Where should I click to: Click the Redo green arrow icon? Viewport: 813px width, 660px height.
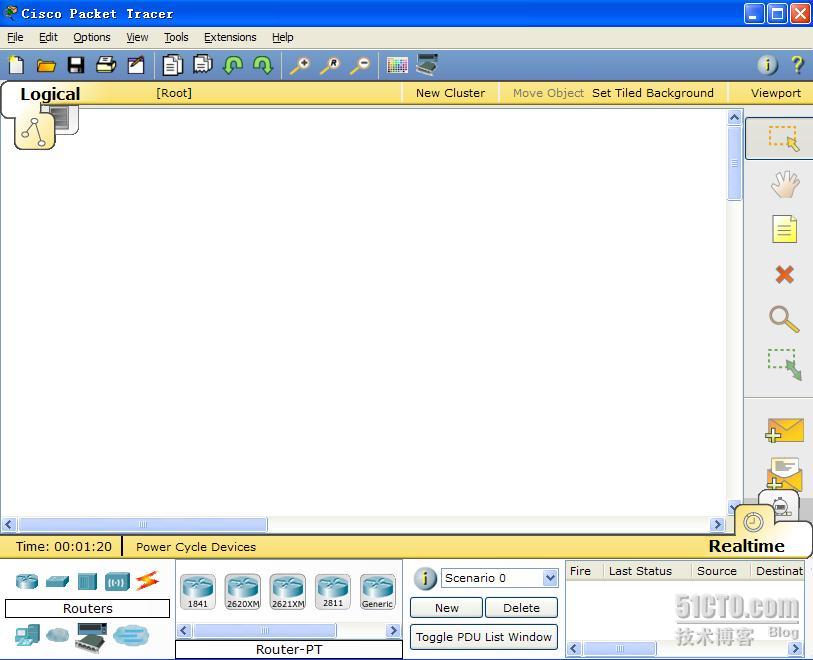coord(263,65)
